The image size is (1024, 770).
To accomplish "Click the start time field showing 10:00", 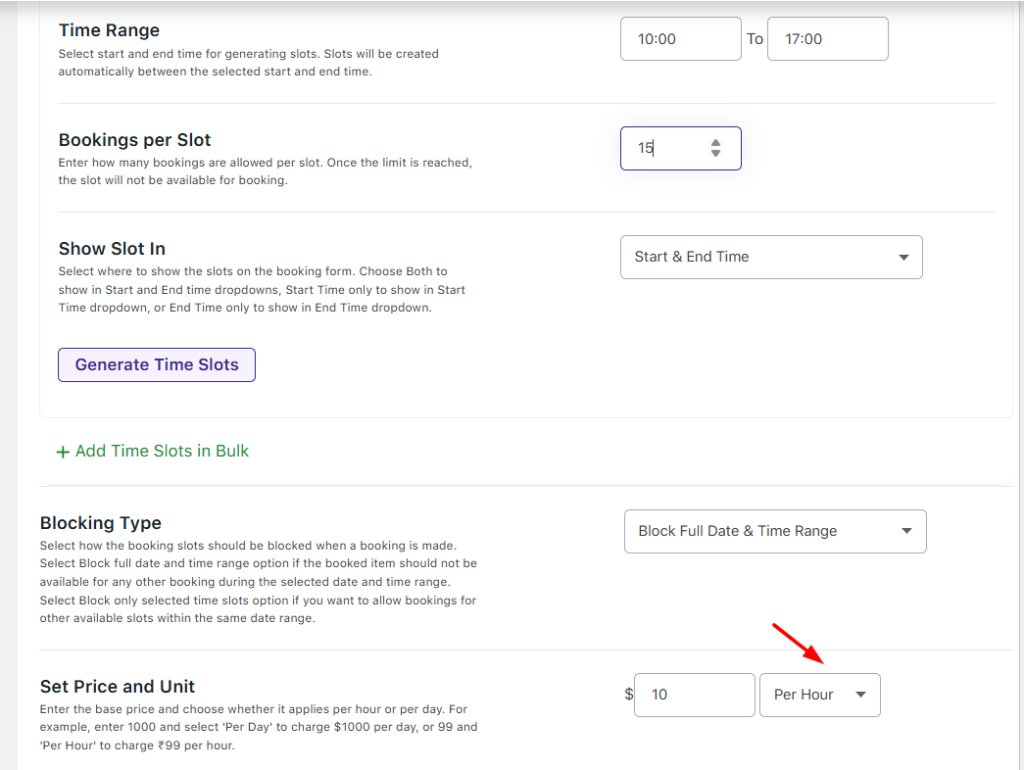I will 680,39.
